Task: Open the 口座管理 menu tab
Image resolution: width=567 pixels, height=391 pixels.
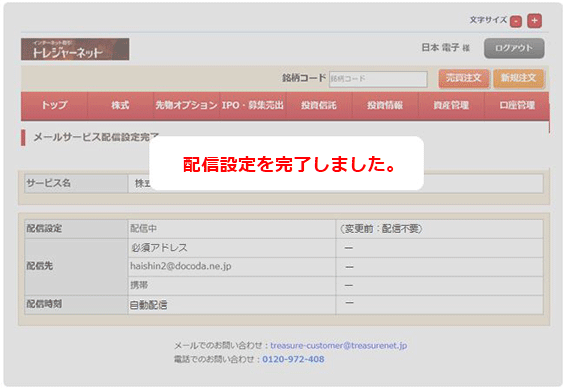Action: [x=517, y=105]
